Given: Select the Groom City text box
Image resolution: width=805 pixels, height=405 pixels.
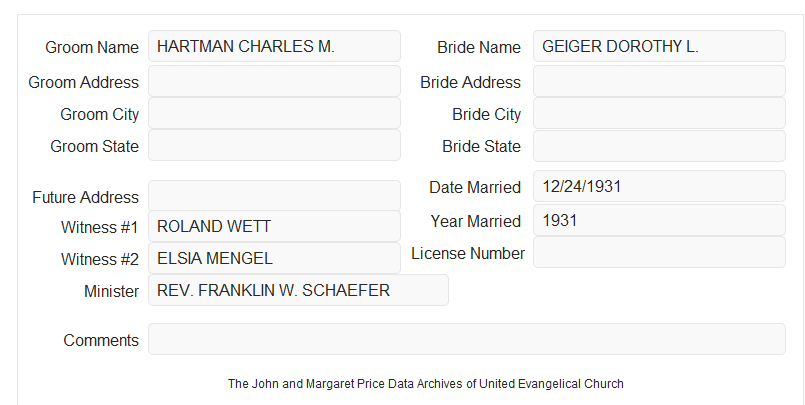Looking at the screenshot, I should tap(274, 113).
